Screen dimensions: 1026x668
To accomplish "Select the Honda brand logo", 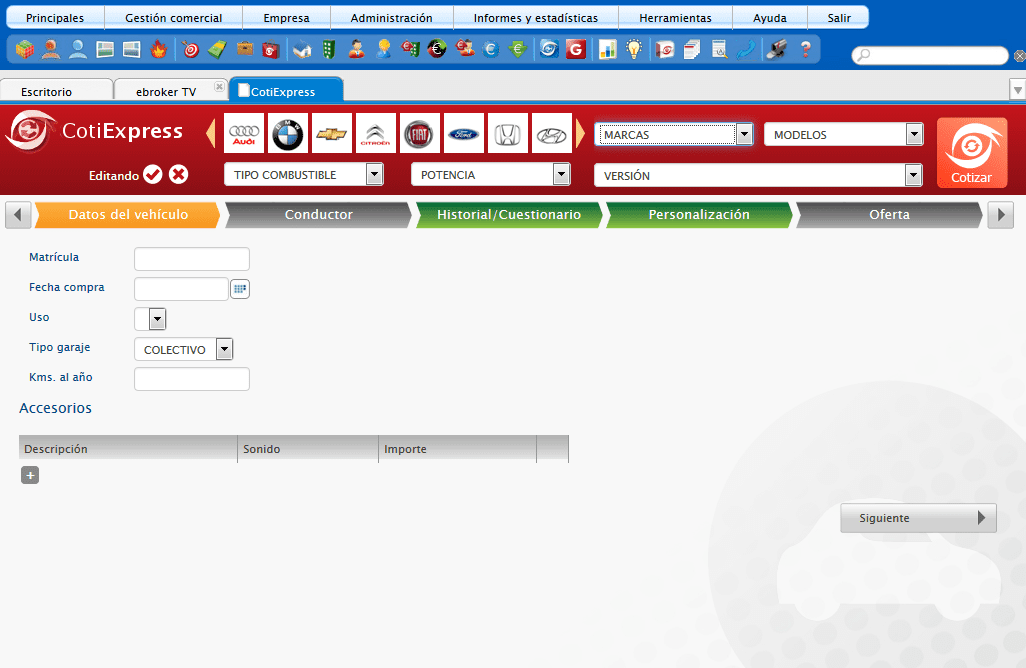I will (508, 133).
